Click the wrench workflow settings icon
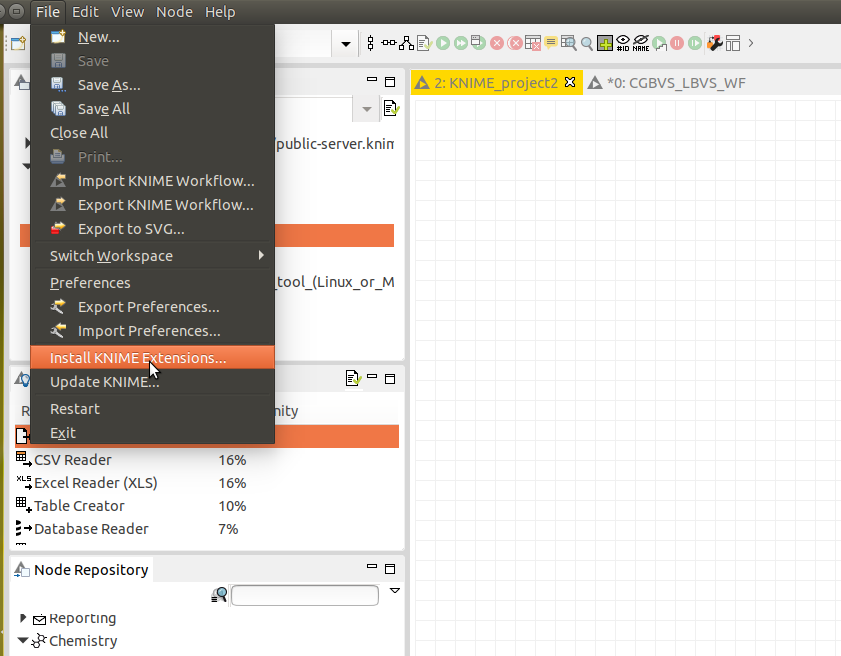This screenshot has width=841, height=656. coord(715,43)
